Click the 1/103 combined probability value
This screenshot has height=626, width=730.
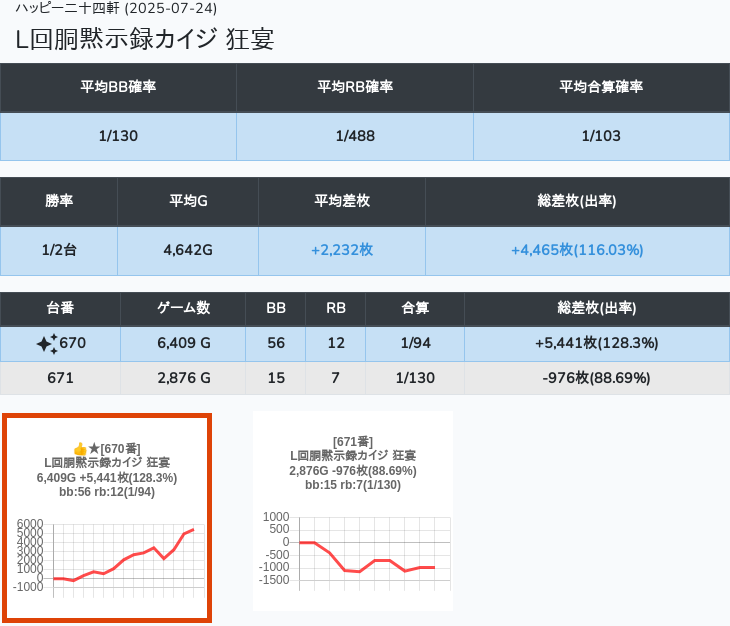coord(601,136)
